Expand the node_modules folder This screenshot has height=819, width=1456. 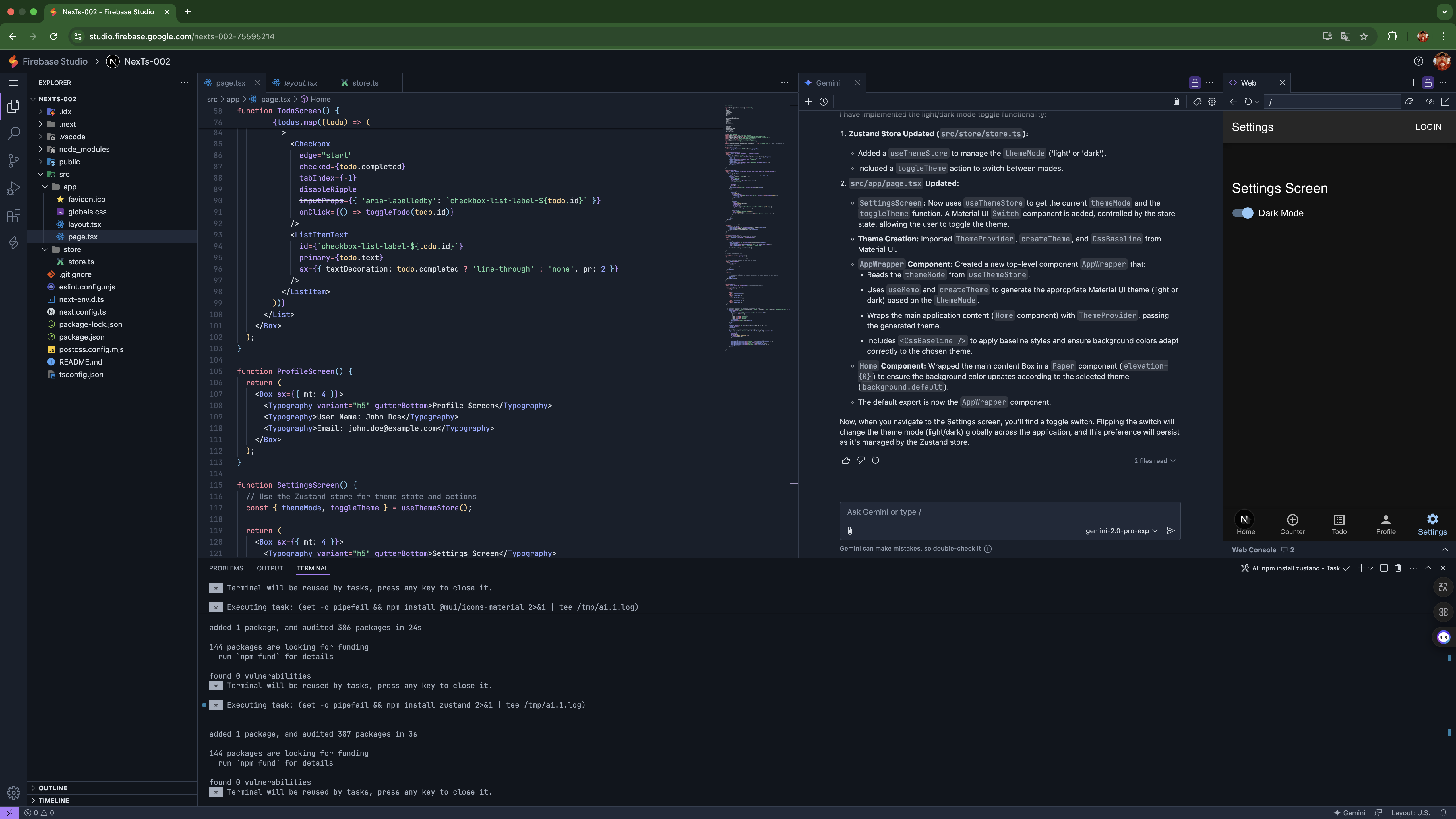(84, 149)
